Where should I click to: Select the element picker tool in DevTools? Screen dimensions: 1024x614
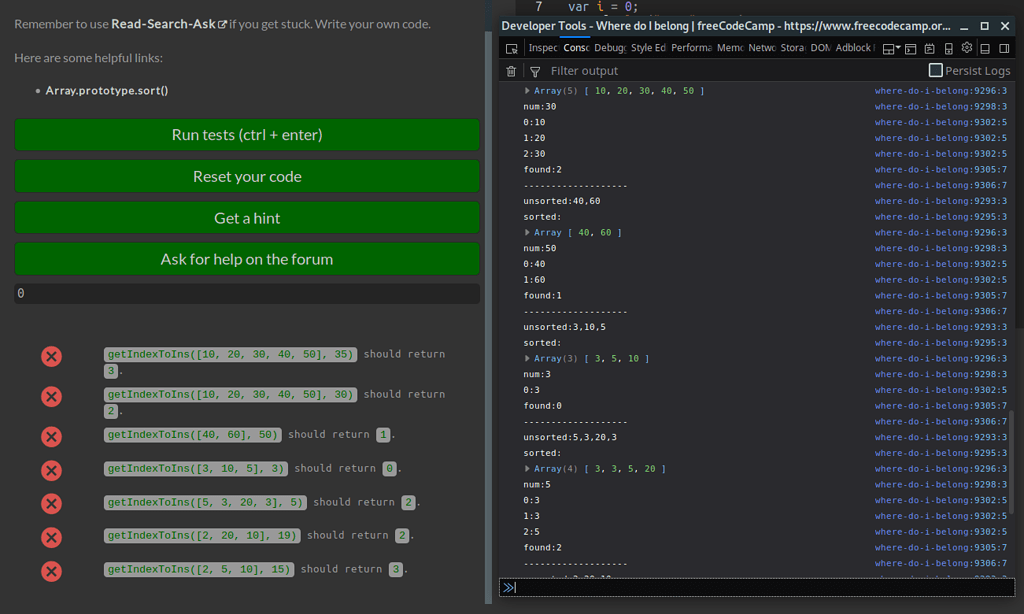pyautogui.click(x=511, y=47)
